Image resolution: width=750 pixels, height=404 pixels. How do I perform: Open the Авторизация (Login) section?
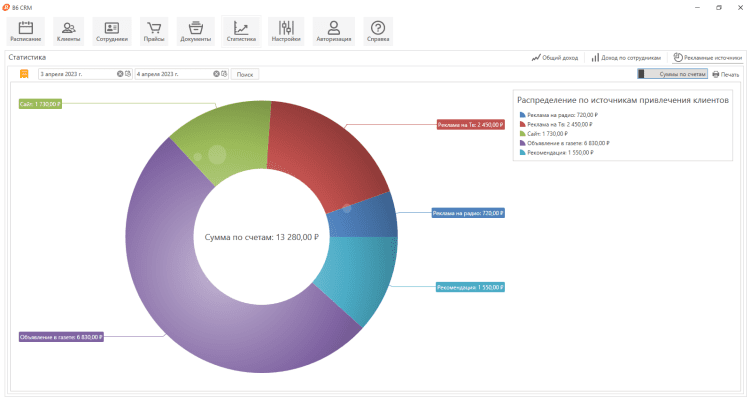pos(333,31)
